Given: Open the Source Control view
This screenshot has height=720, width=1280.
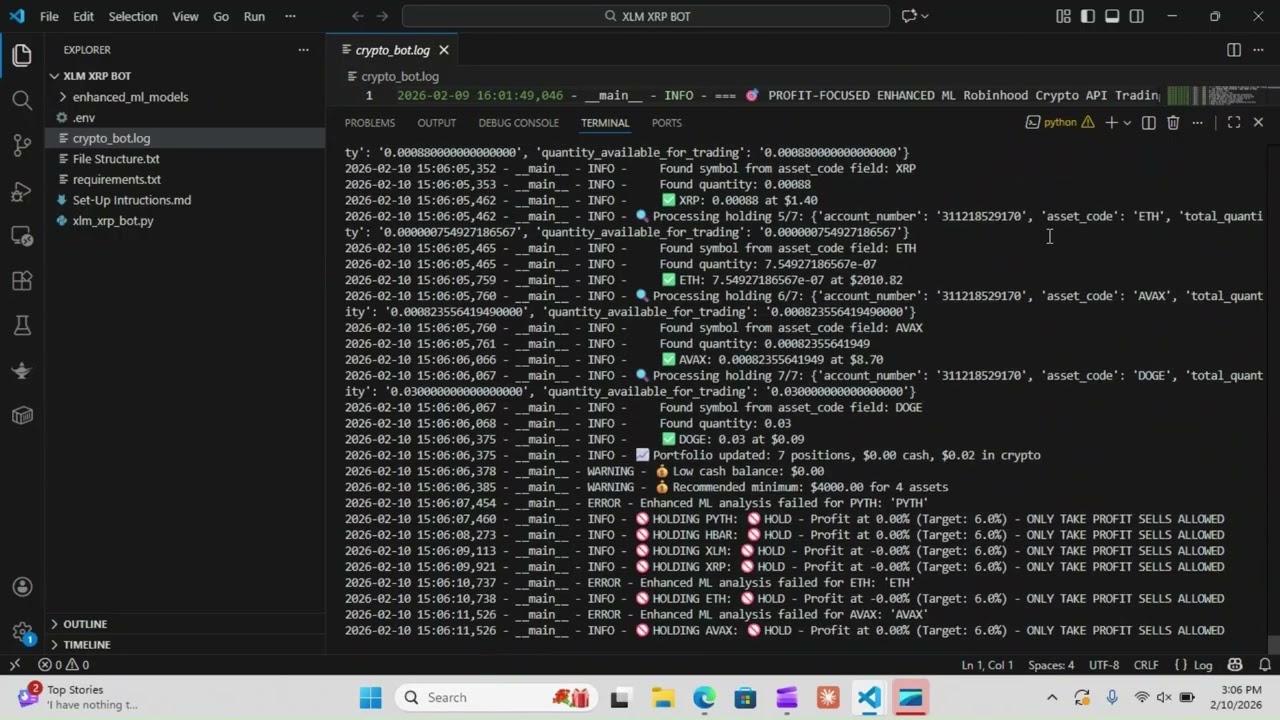Looking at the screenshot, I should click(x=22, y=146).
